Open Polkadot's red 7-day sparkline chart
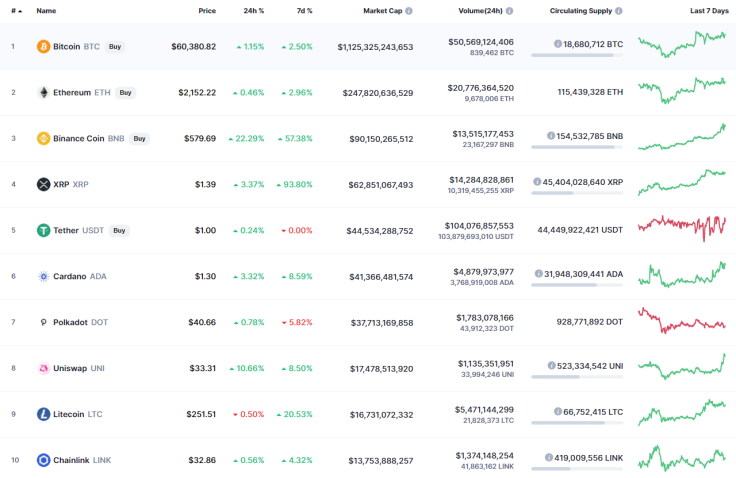This screenshot has width=736, height=478. 682,321
